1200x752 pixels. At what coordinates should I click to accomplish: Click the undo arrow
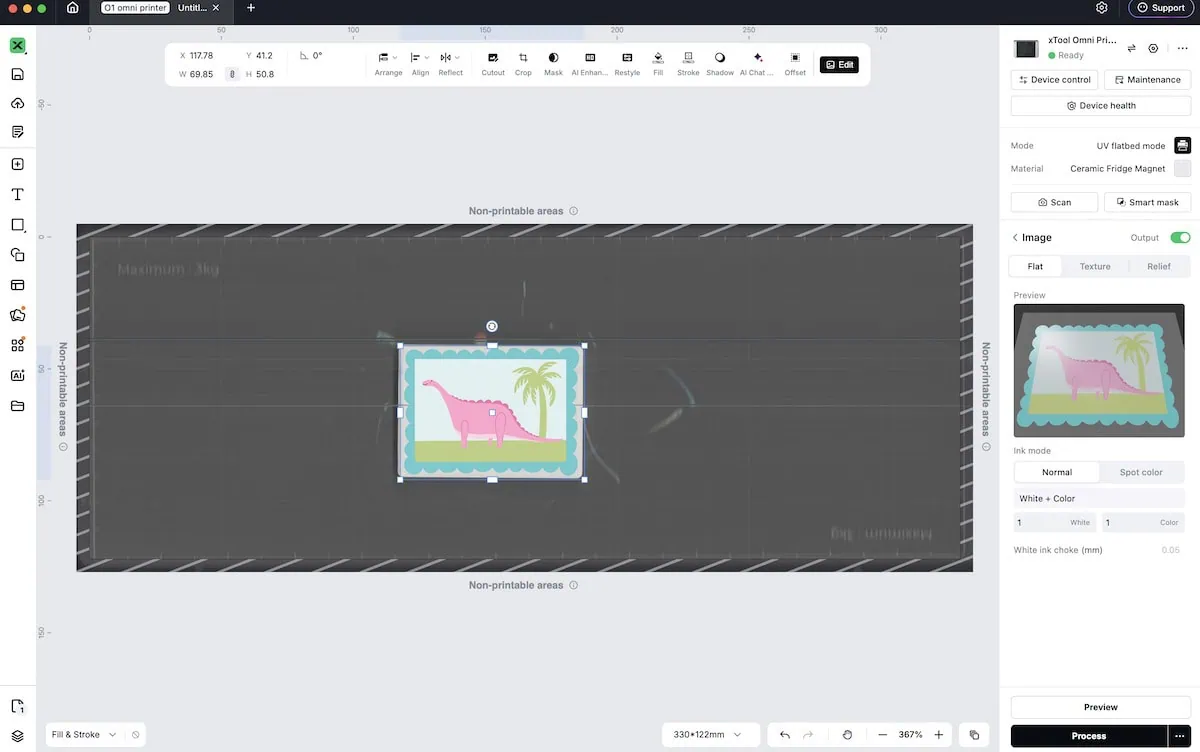tap(785, 735)
